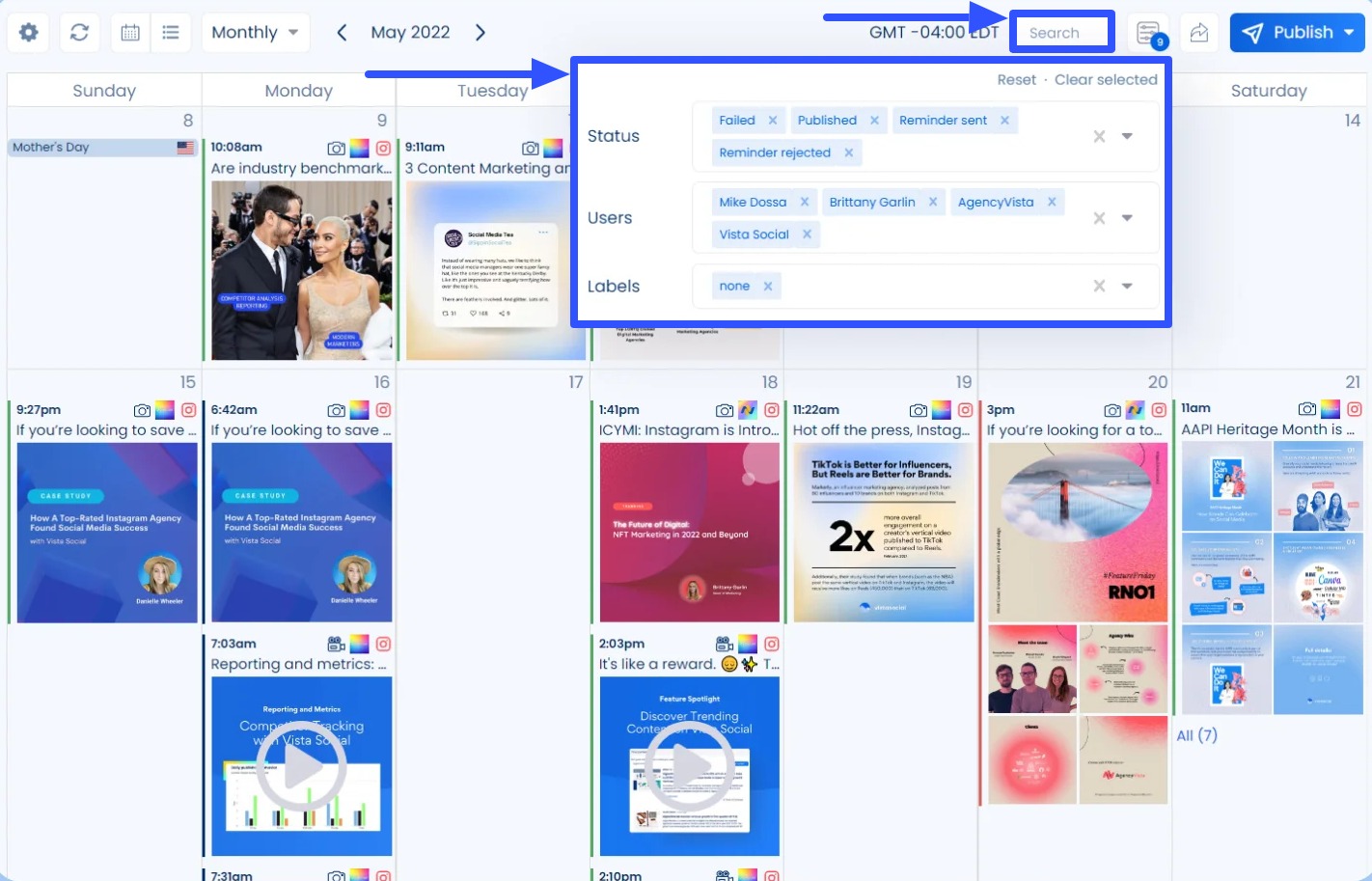Image resolution: width=1372 pixels, height=881 pixels.
Task: Go to previous month with left chevron
Action: 342,32
